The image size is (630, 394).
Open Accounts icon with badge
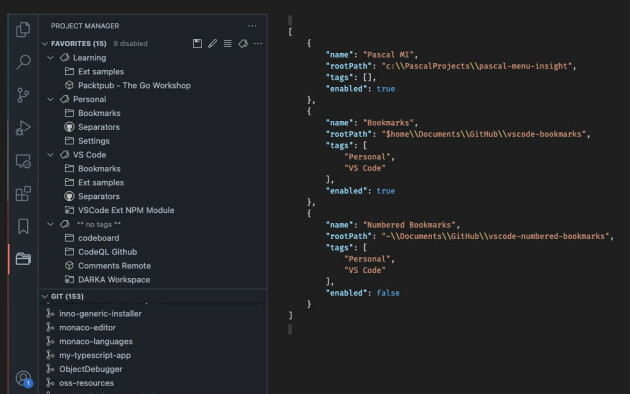tap(24, 378)
